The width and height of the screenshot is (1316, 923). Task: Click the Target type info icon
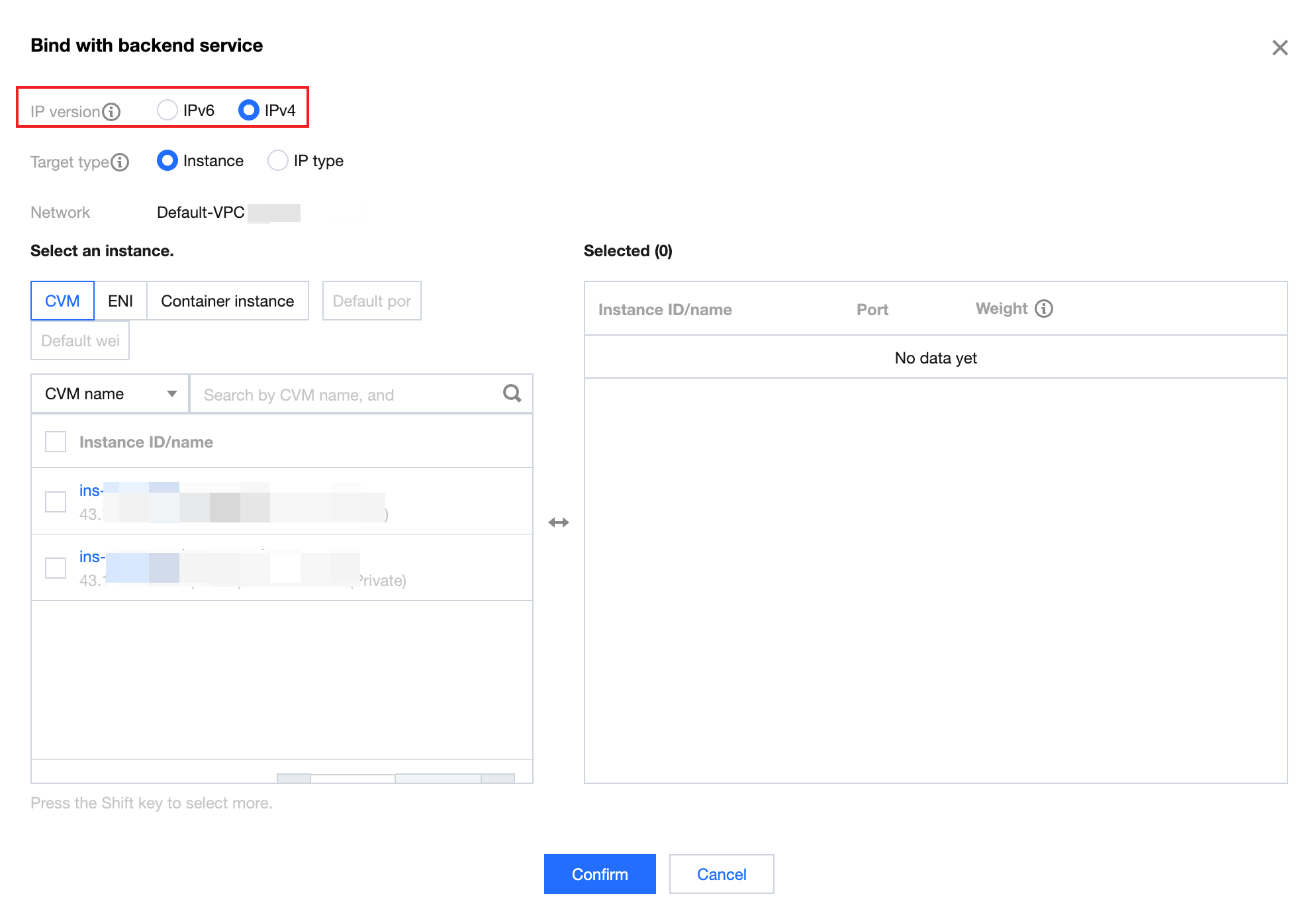click(120, 162)
